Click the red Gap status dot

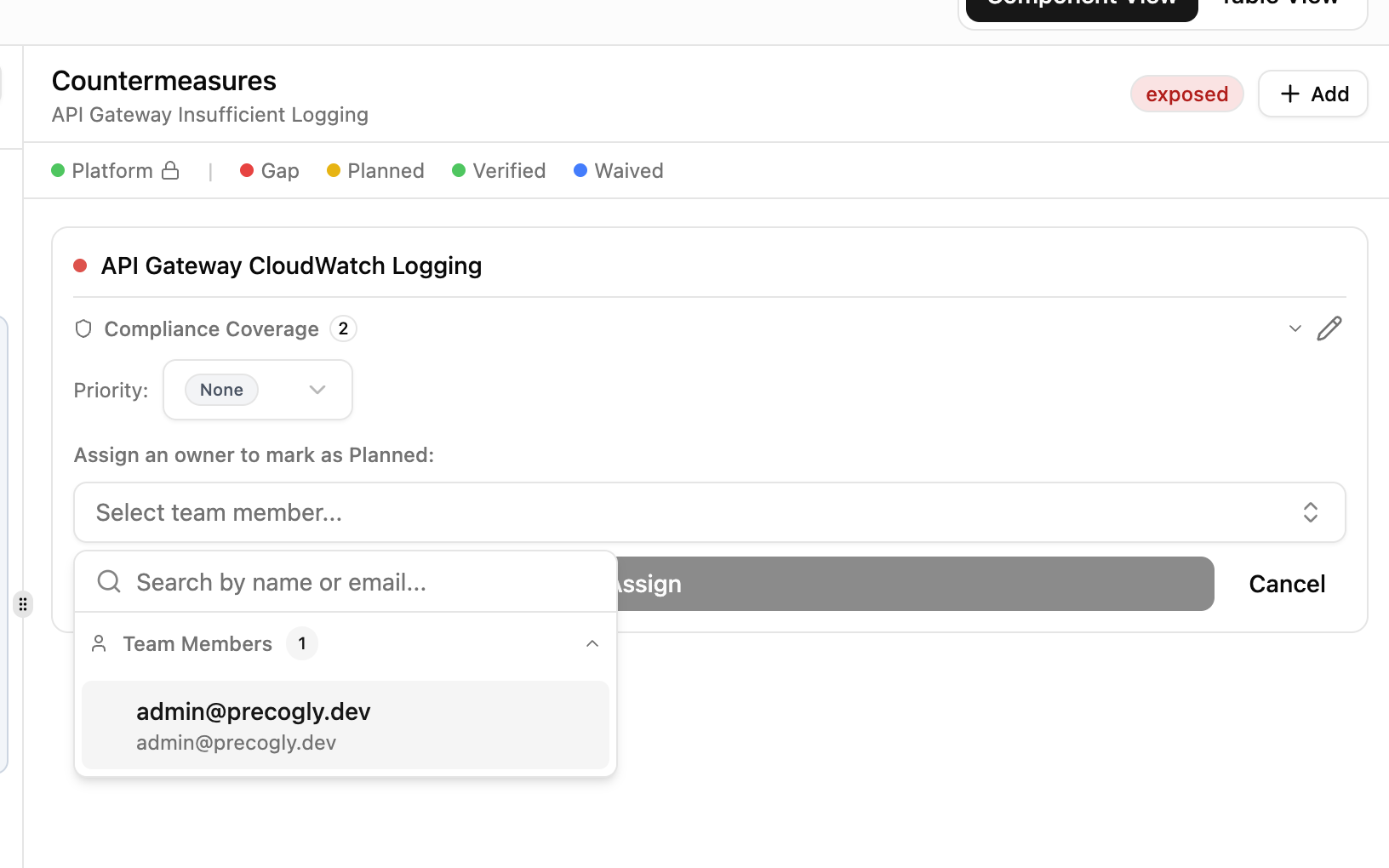click(247, 170)
